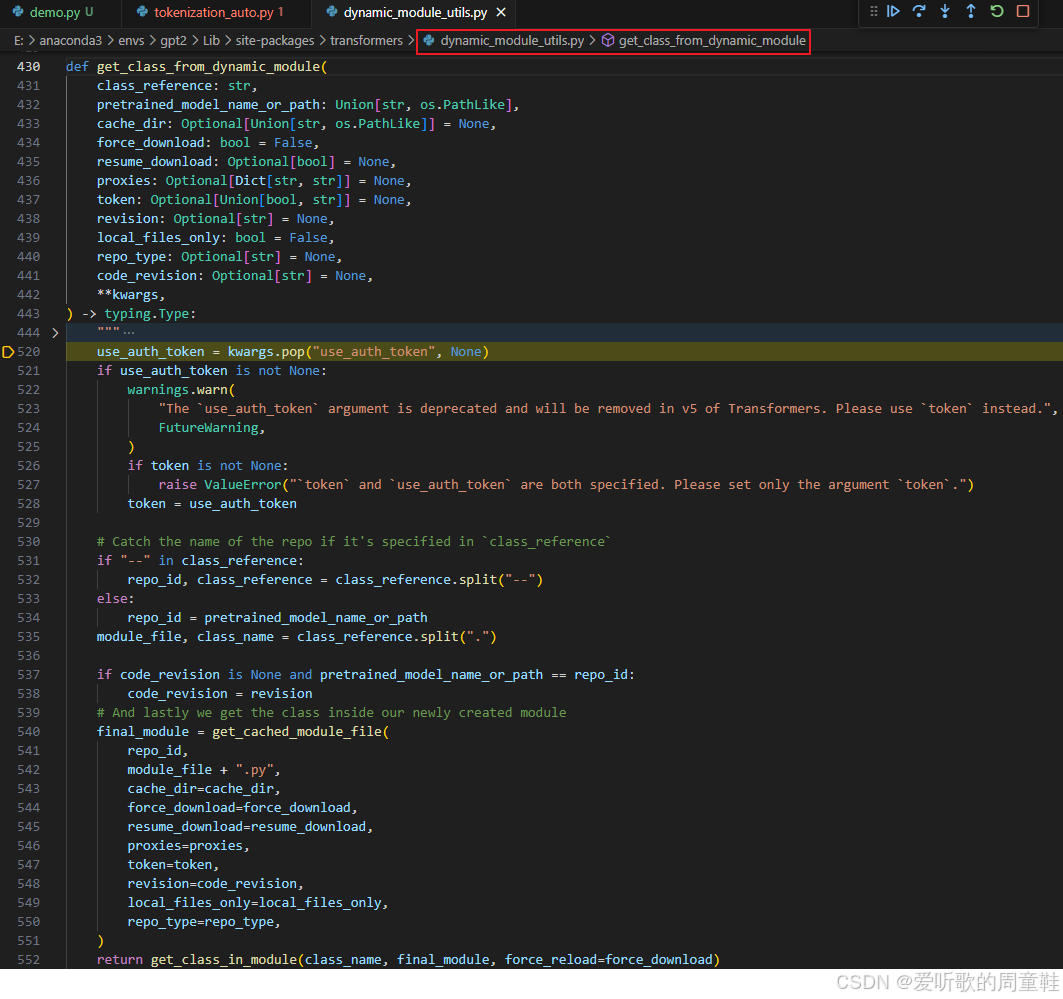The width and height of the screenshot is (1063, 999).
Task: Step over the current line in debug toolbar
Action: (x=919, y=11)
